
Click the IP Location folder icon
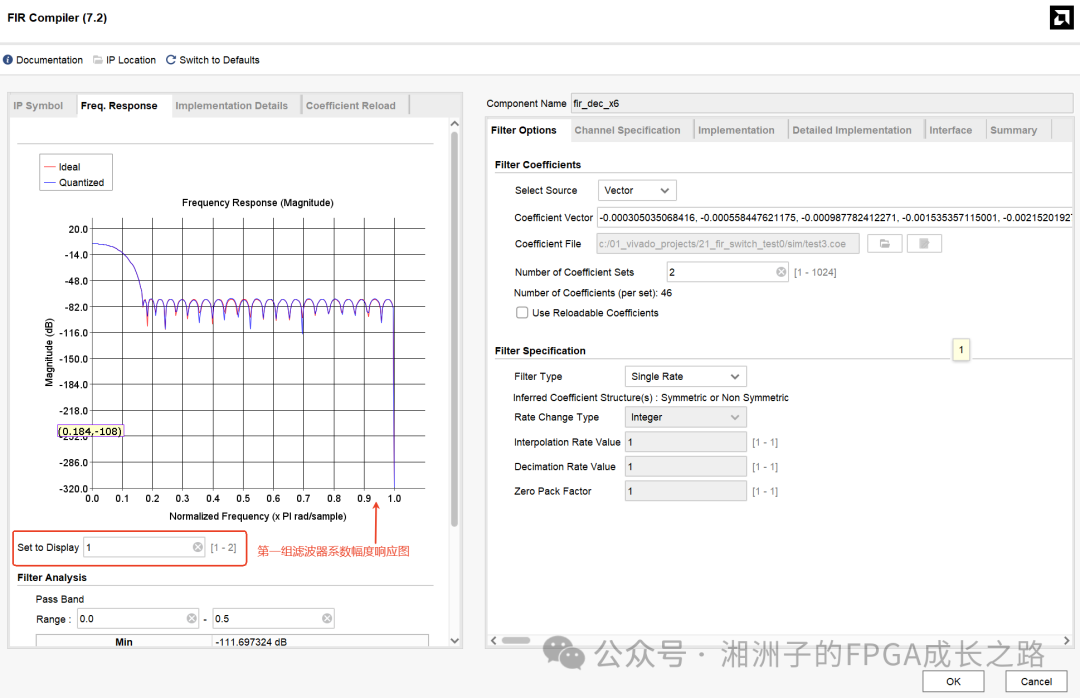coord(98,60)
